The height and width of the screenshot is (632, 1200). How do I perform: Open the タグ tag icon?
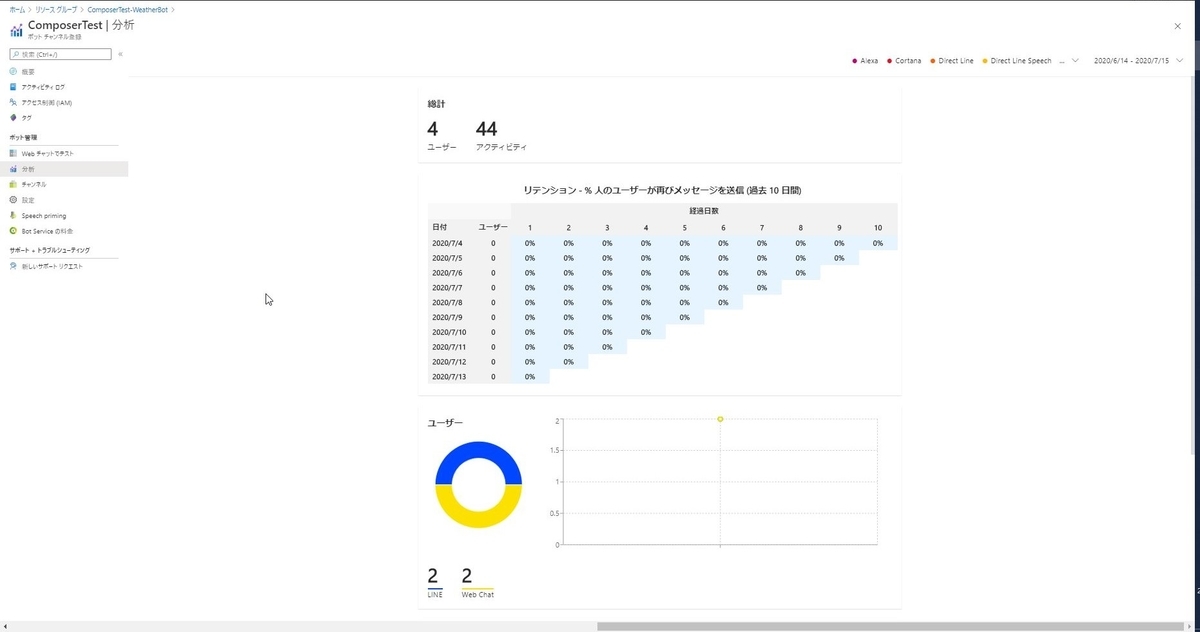(13, 118)
